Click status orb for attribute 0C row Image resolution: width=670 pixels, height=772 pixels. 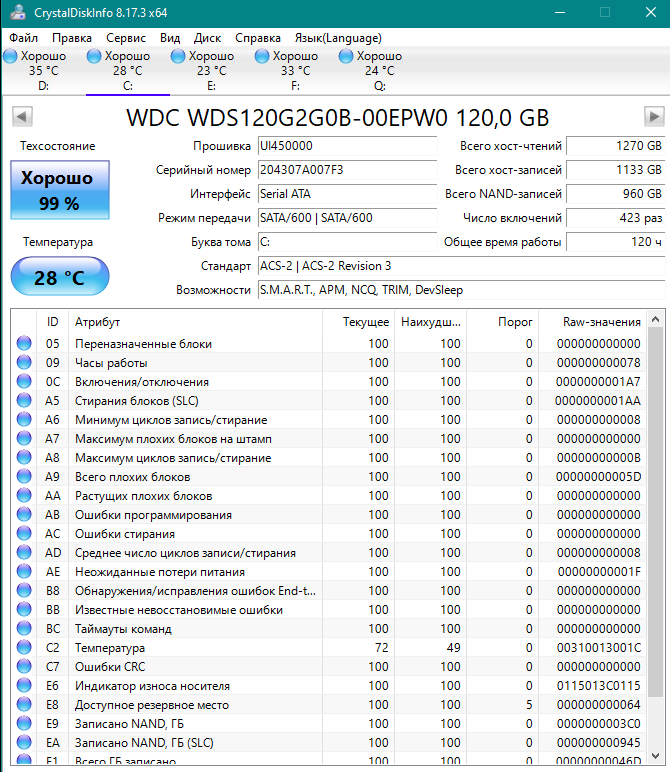click(24, 381)
